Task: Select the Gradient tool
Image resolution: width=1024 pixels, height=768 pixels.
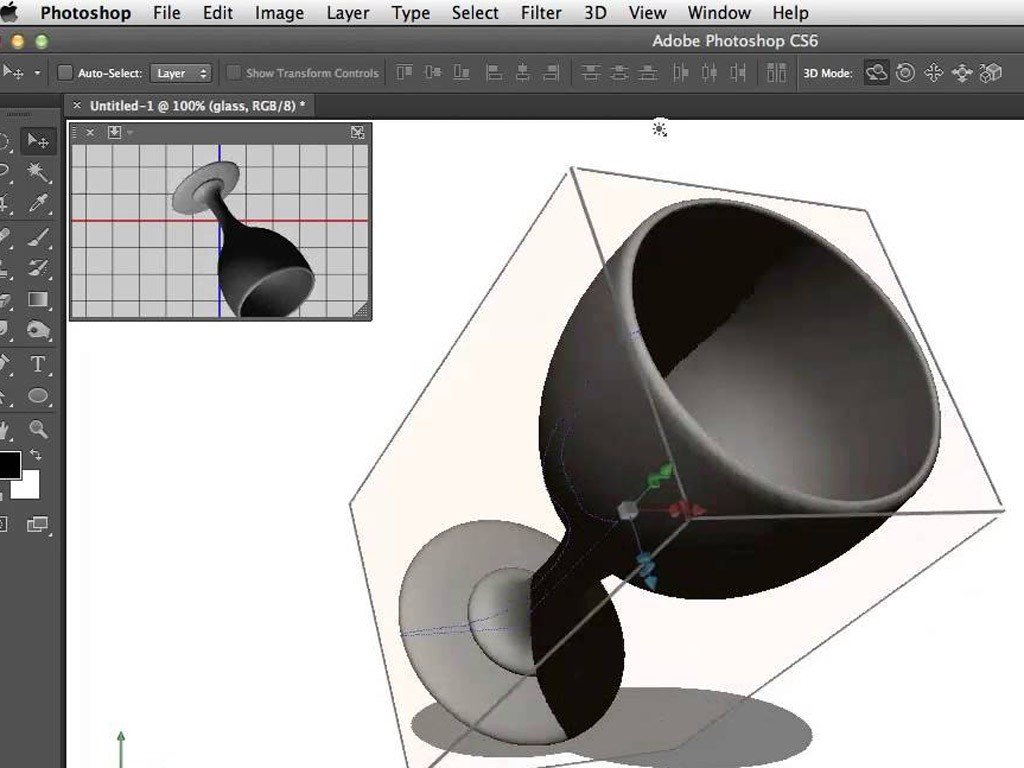Action: coord(38,300)
